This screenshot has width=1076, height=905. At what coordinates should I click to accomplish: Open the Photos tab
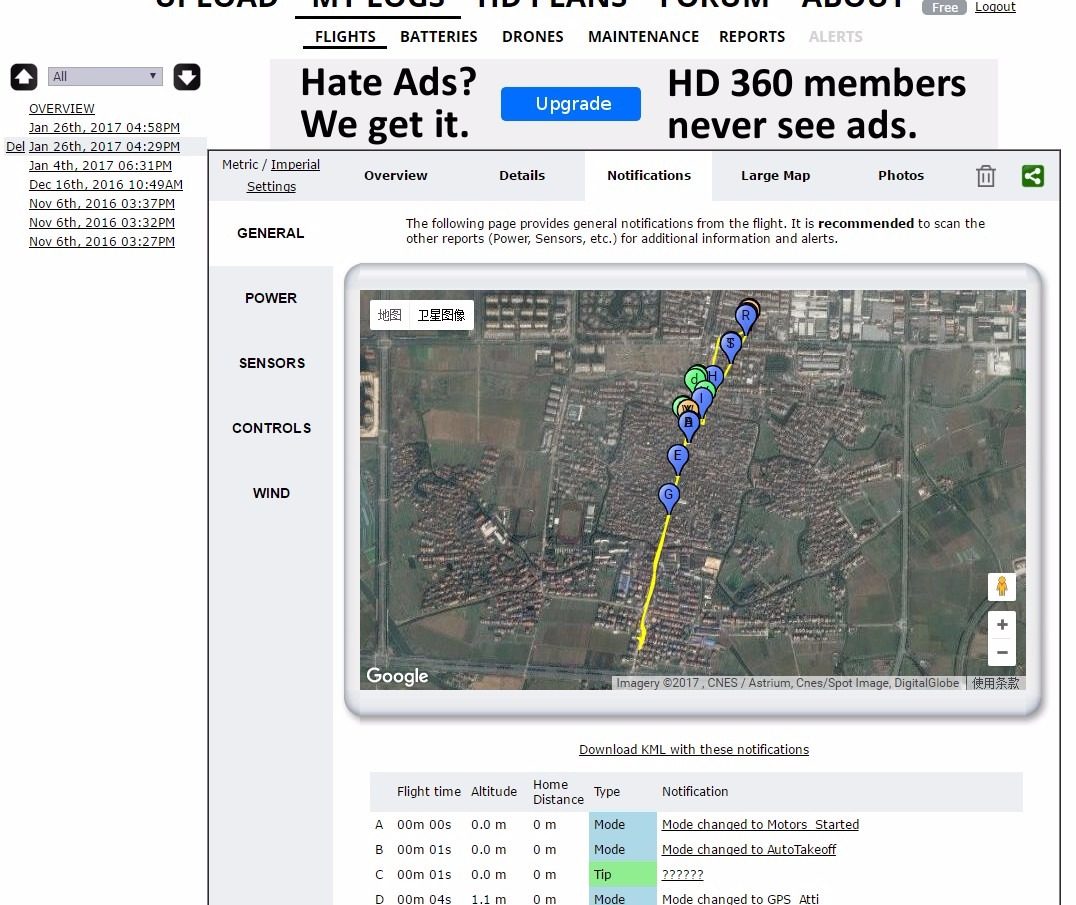click(901, 176)
